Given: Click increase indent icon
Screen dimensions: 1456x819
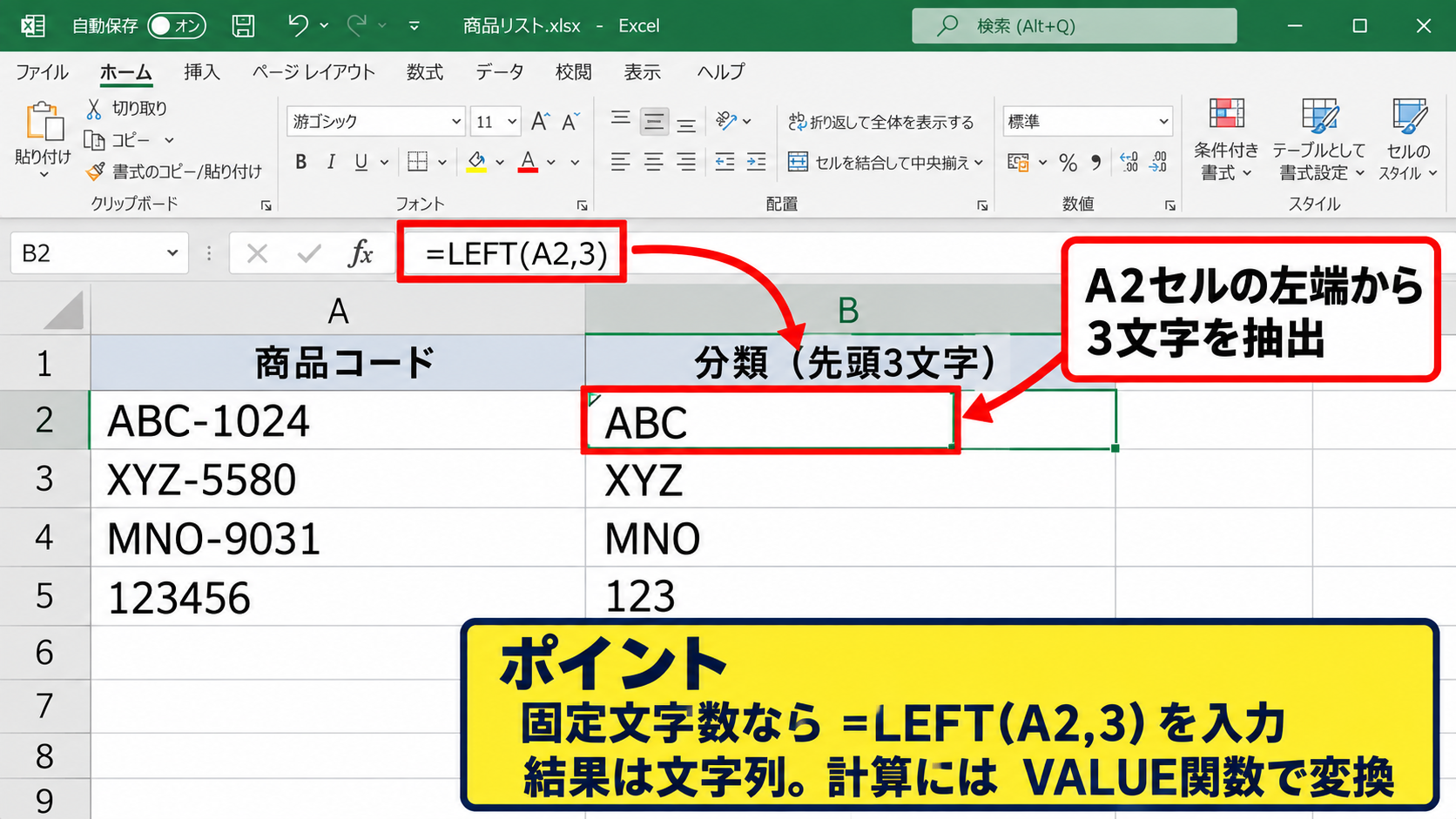Looking at the screenshot, I should [x=757, y=162].
